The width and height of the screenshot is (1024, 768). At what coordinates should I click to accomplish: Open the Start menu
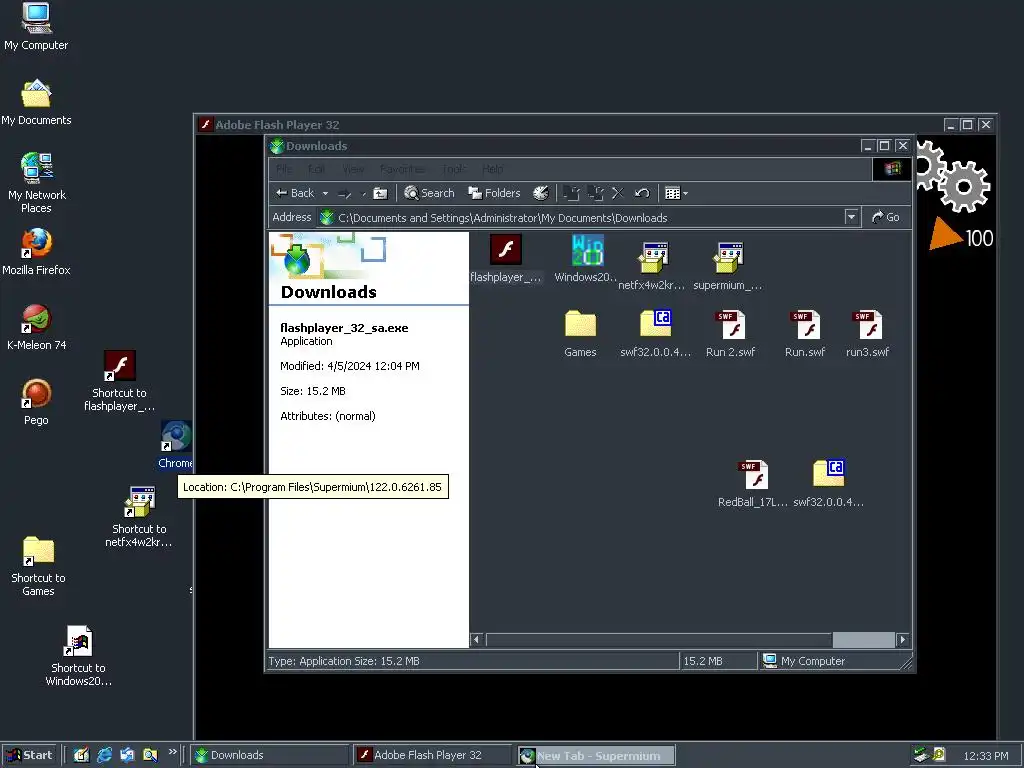[29, 755]
